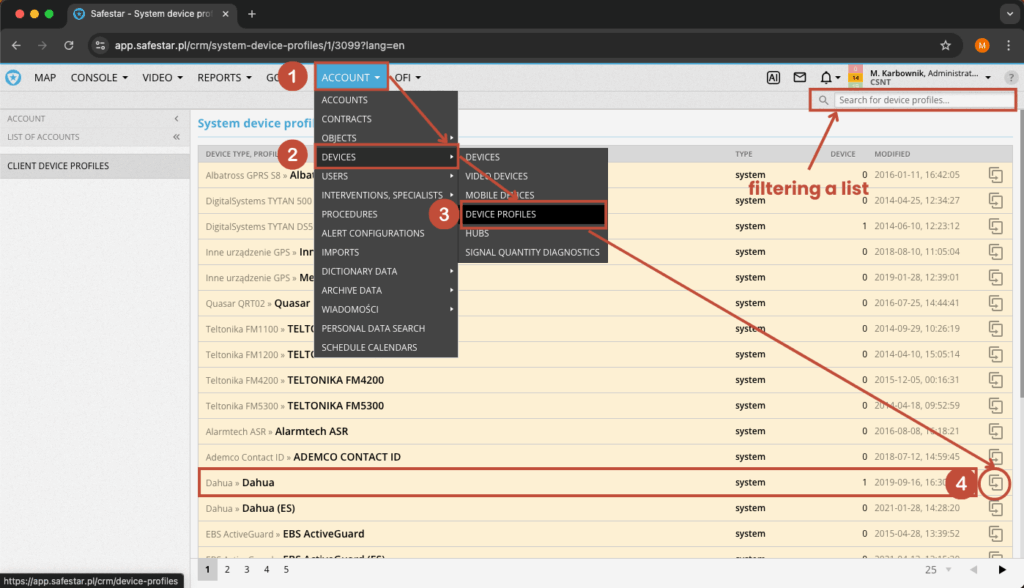Choose IMPORTS from the Account menu
The width and height of the screenshot is (1024, 588).
[x=386, y=252]
